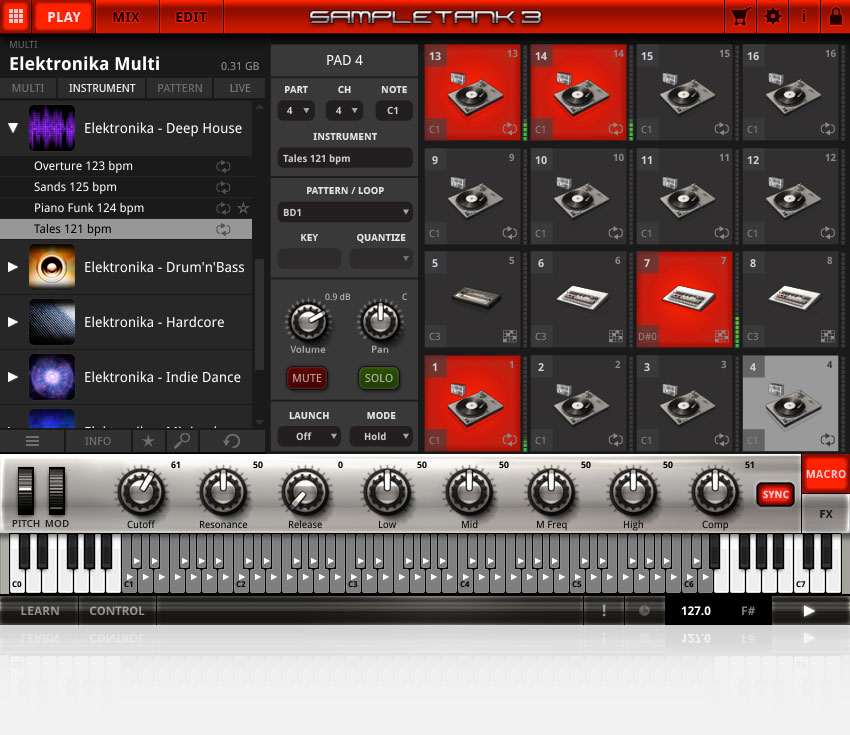Open the shopping cart in the top bar
This screenshot has height=735, width=850.
740,16
